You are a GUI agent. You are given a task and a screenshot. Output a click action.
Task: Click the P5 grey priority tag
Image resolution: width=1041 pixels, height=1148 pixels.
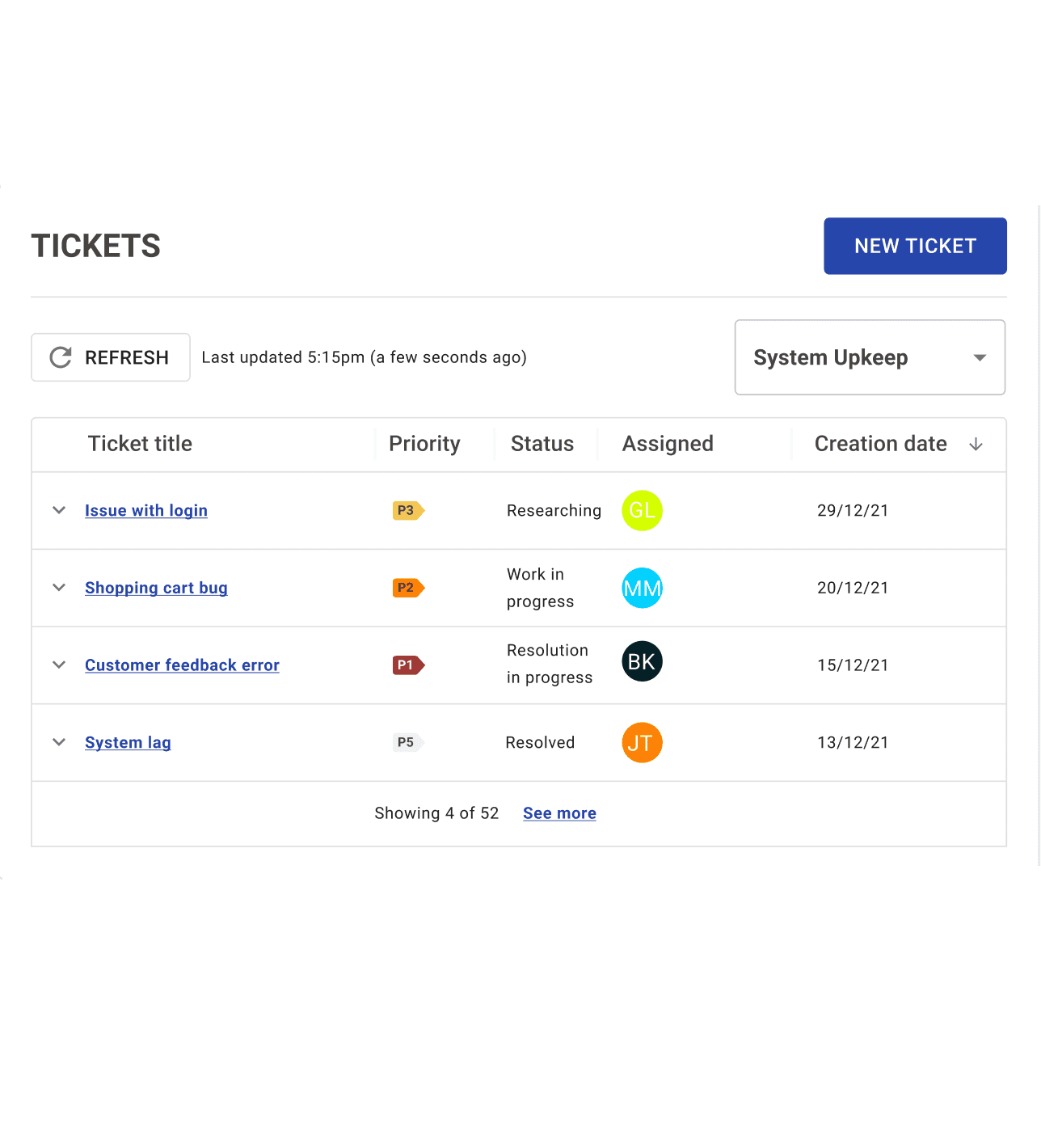pos(408,742)
